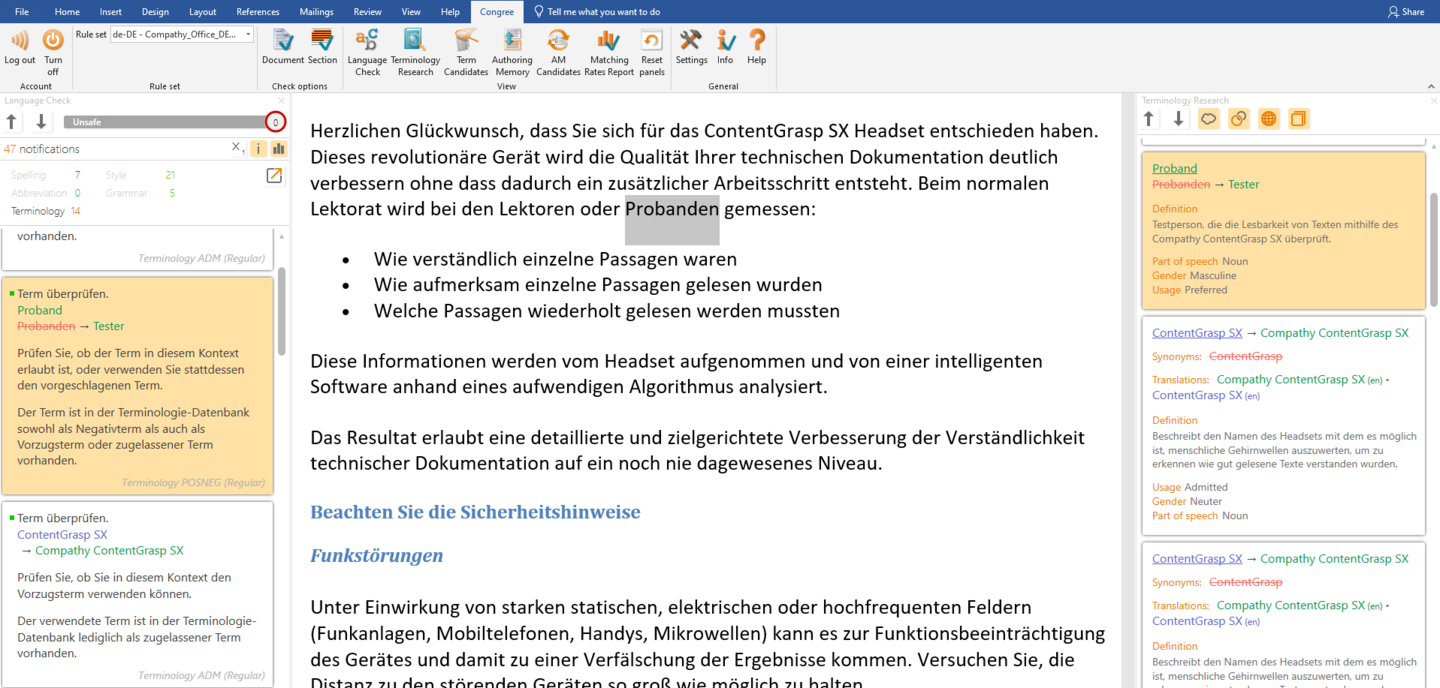Open the Rule set dropdown
Viewport: 1440px width, 688px height.
248,34
